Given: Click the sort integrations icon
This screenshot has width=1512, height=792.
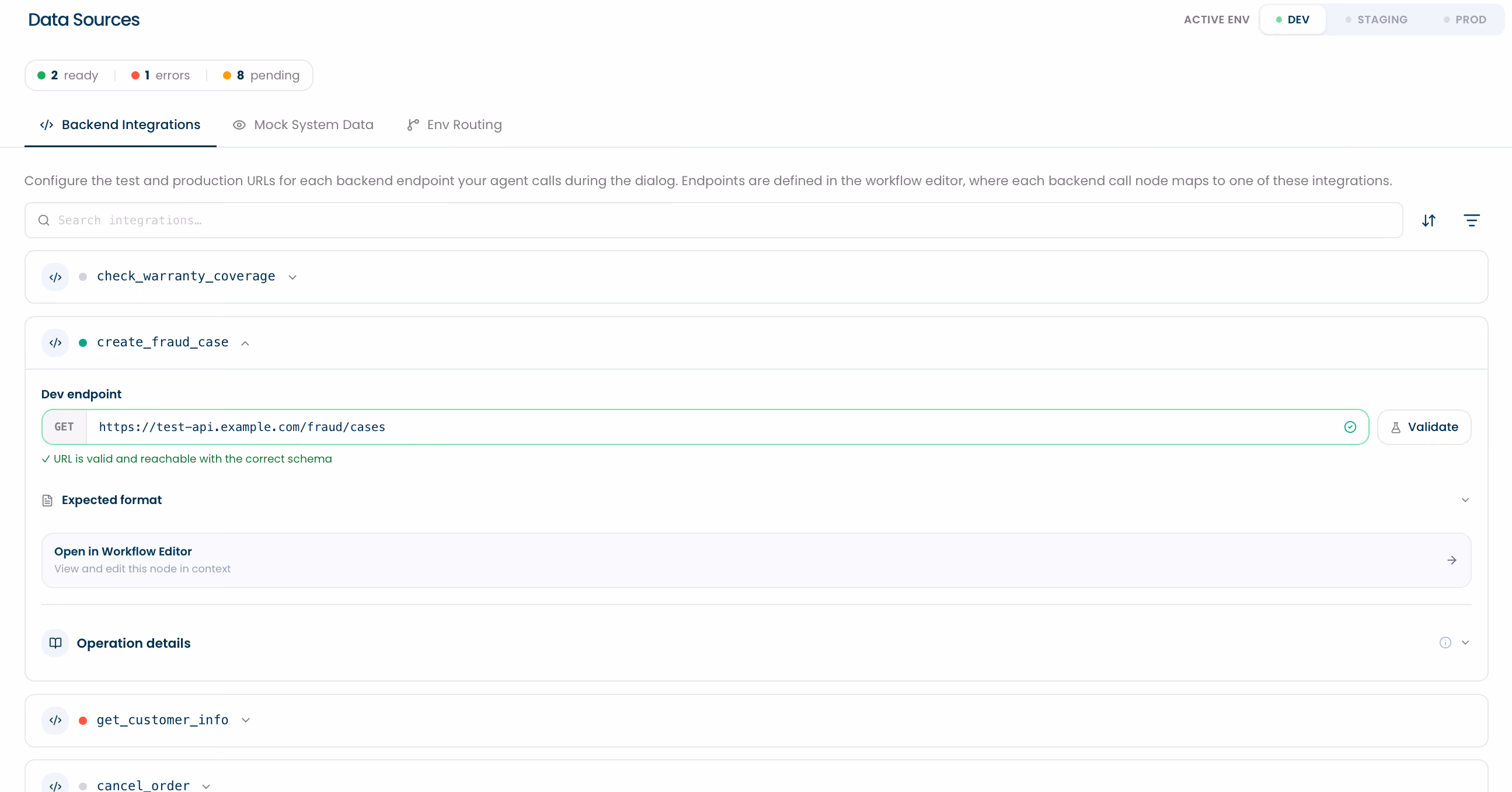Looking at the screenshot, I should [x=1429, y=220].
